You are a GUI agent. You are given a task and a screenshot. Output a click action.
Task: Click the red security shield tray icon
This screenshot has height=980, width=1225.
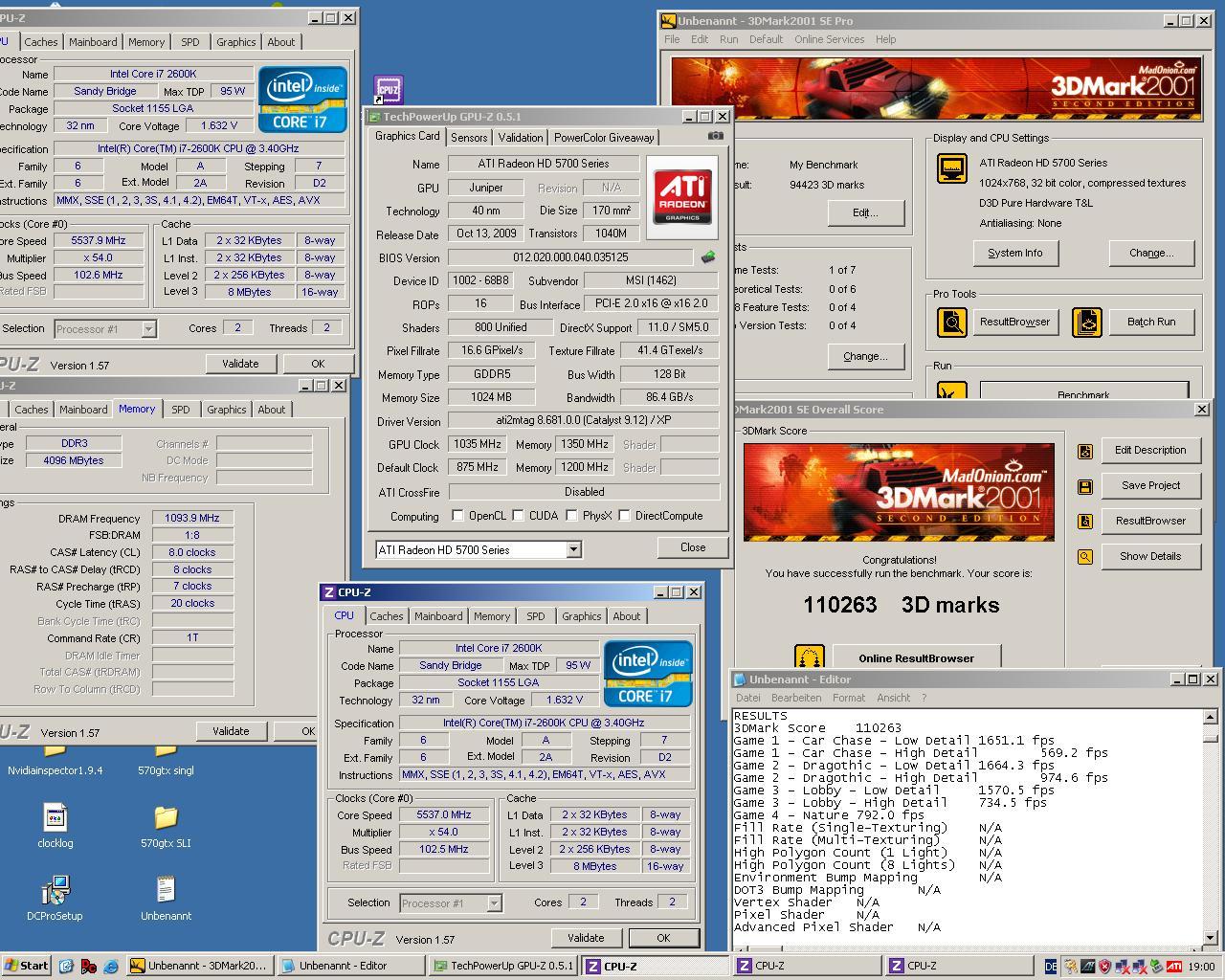(1103, 967)
